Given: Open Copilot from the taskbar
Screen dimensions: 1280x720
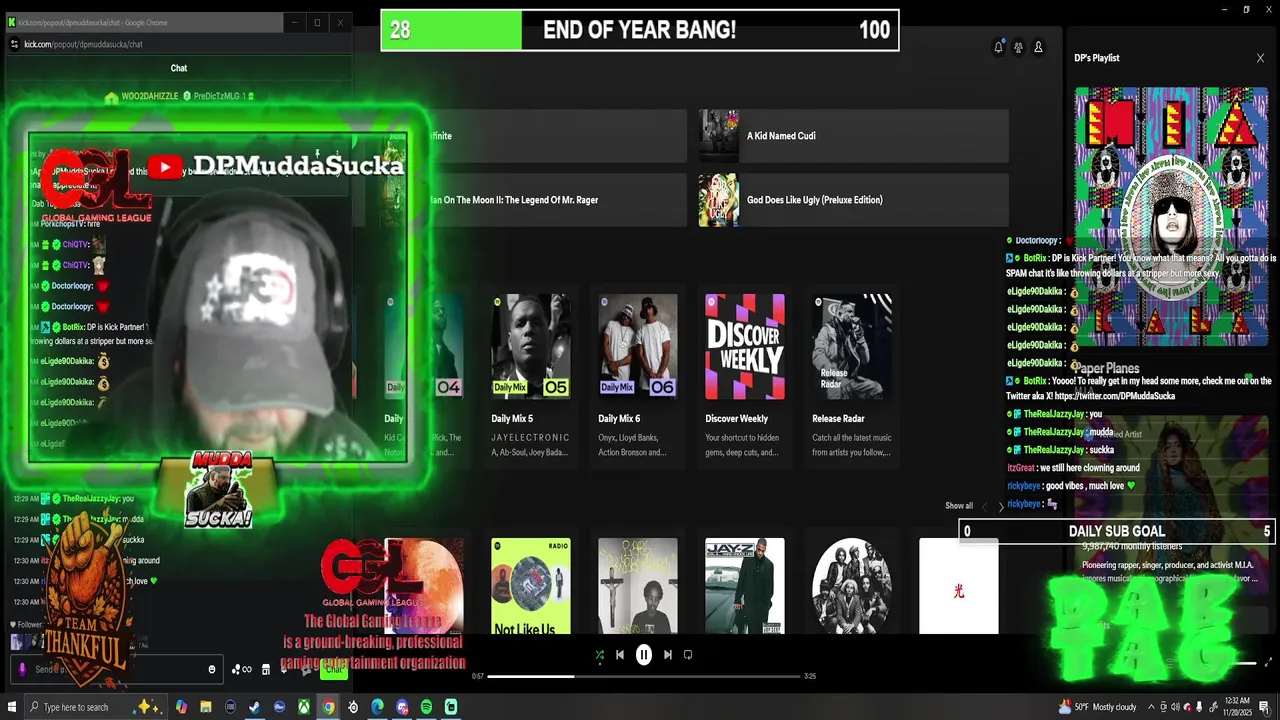Looking at the screenshot, I should click(x=181, y=707).
